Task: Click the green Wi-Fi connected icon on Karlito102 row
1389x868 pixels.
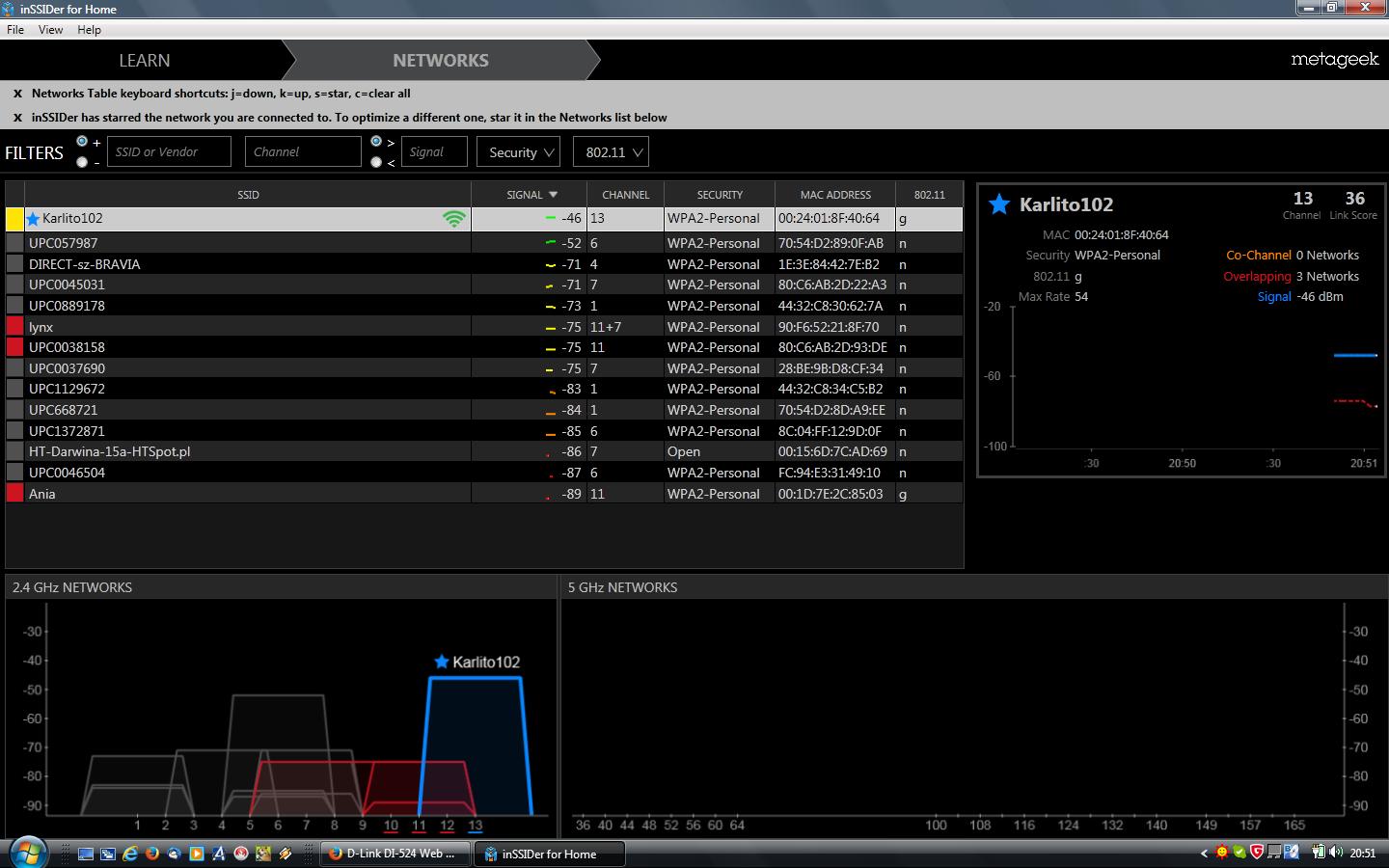Action: click(x=453, y=219)
